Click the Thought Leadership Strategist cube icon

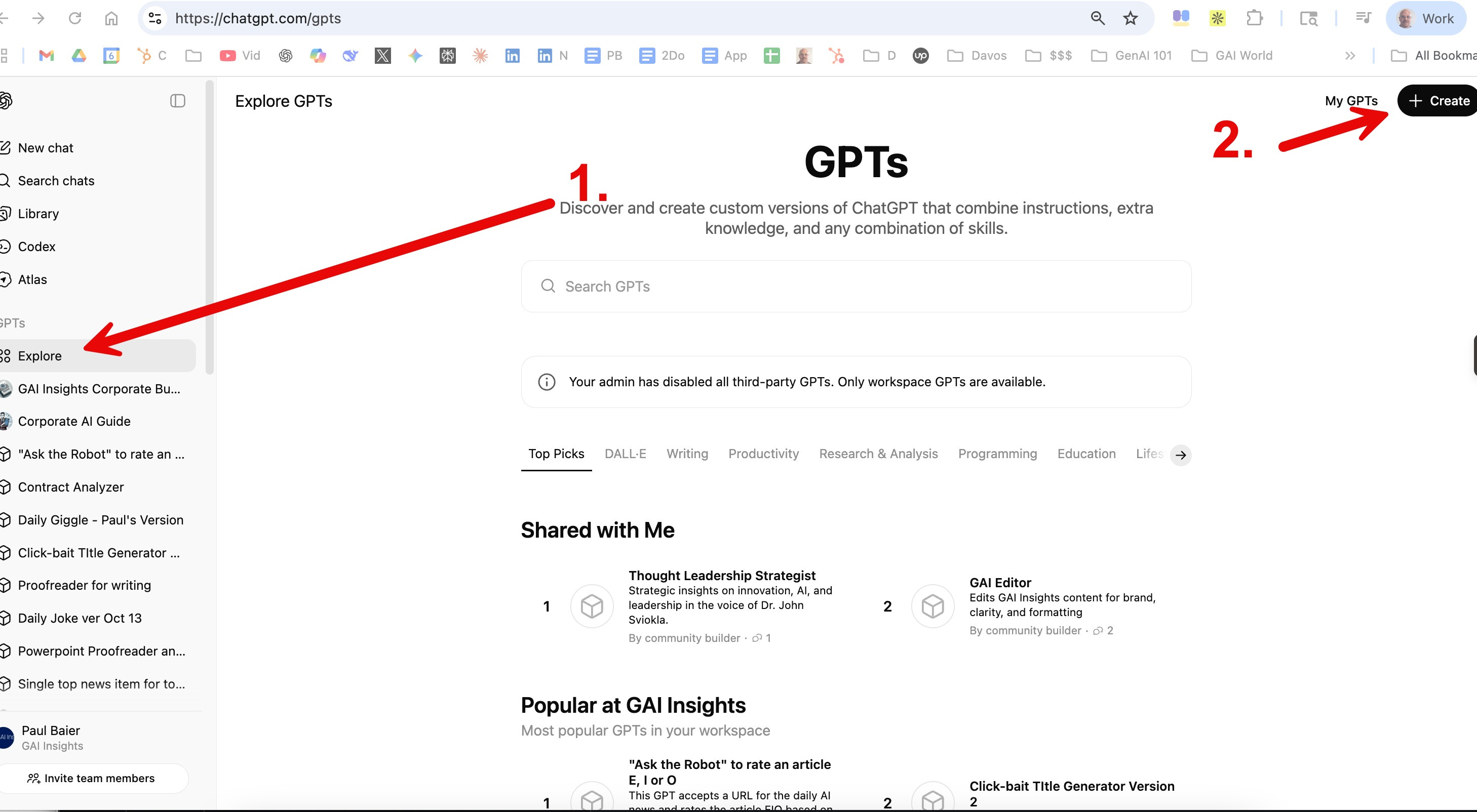(592, 605)
